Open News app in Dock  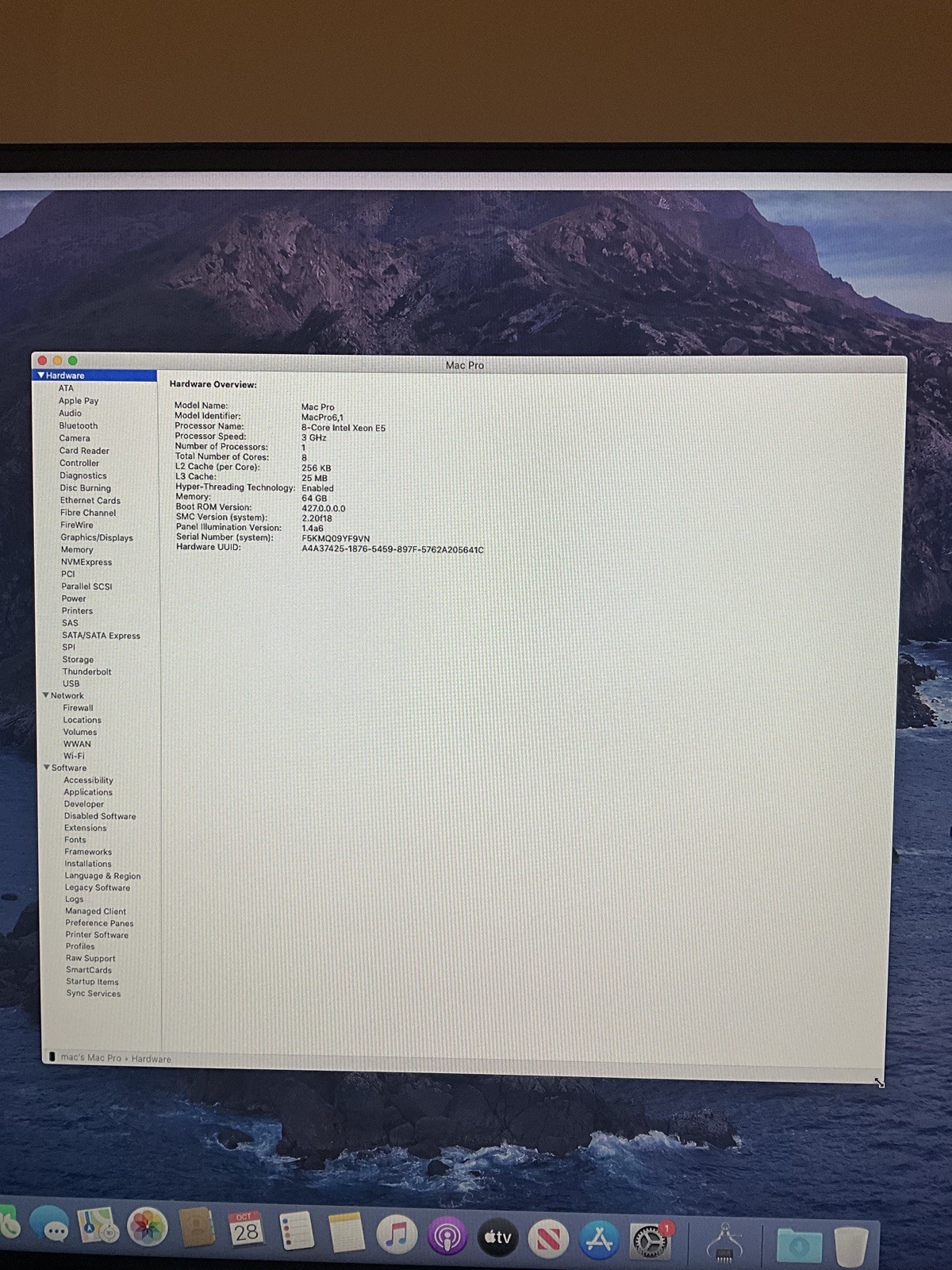coord(548,1238)
